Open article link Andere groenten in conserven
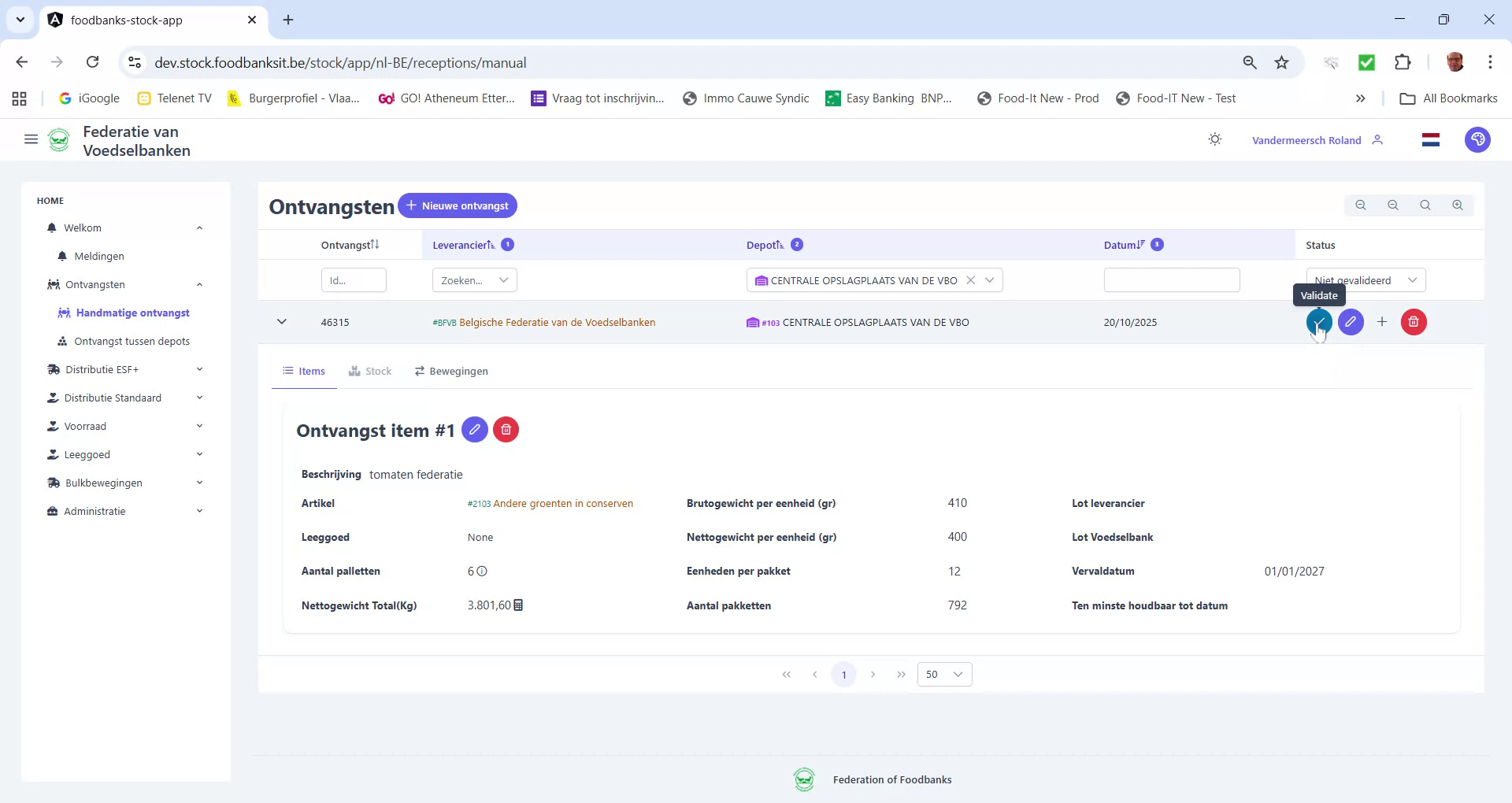Viewport: 1512px width, 803px height. coord(564,503)
